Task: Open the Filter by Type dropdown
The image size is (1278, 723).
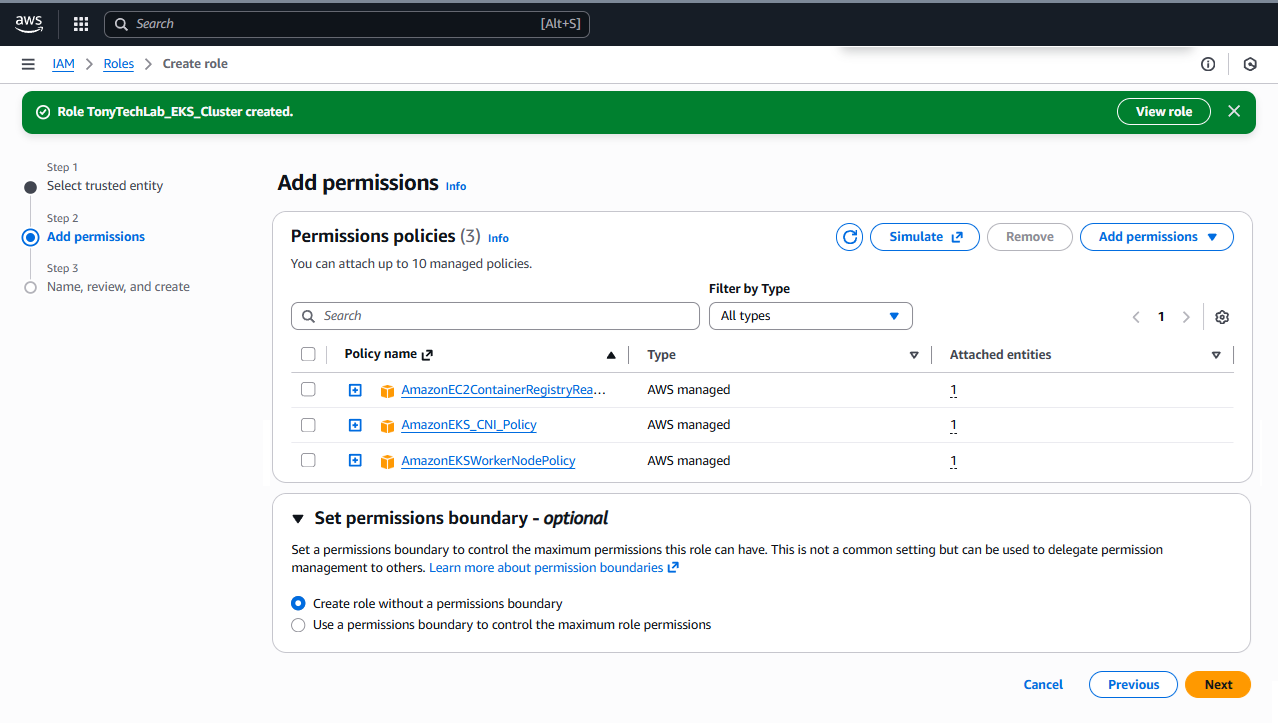Action: [810, 316]
